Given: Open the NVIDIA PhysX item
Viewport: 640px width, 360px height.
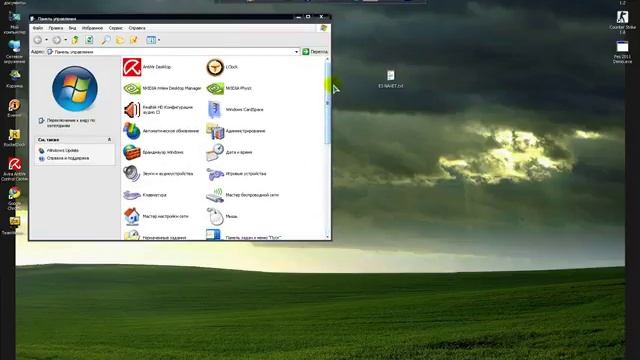Looking at the screenshot, I should pos(229,88).
